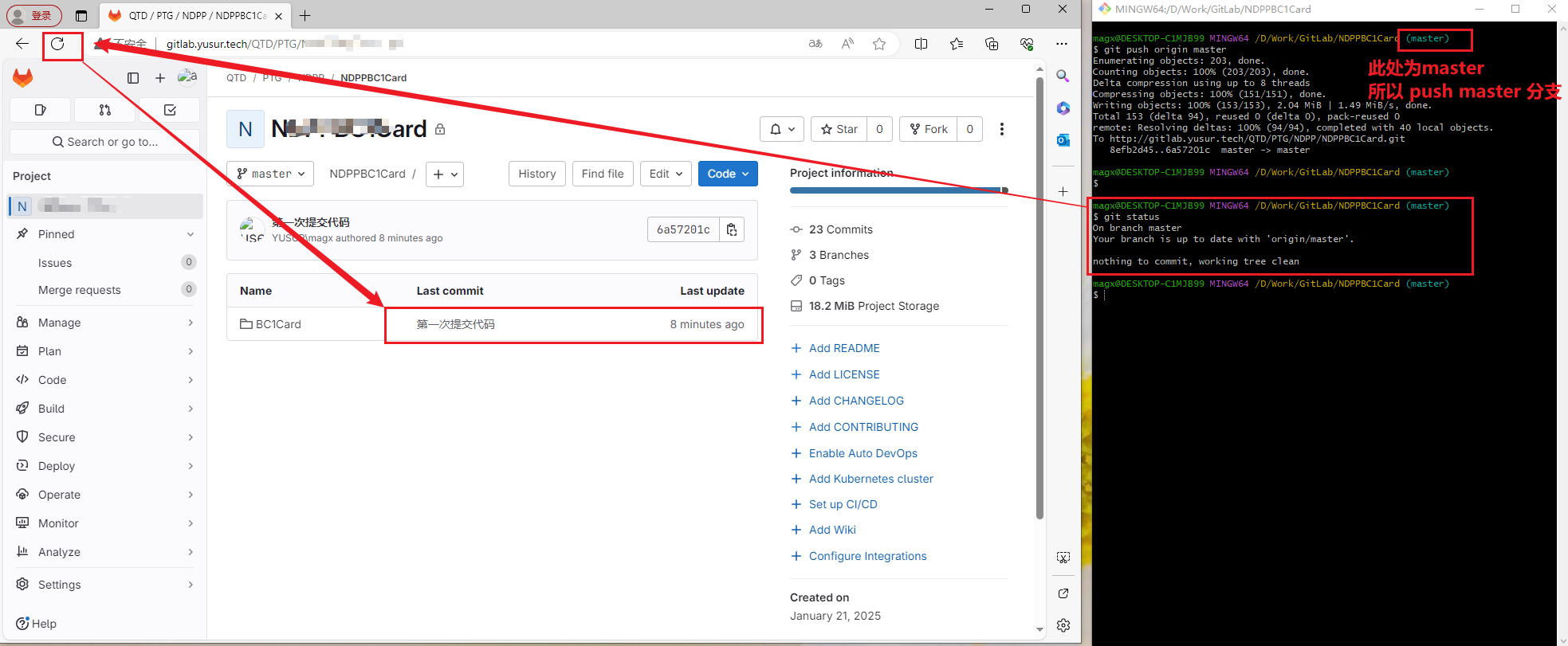Click the read aloud icon in address bar
Image resolution: width=1568 pixels, height=646 pixels.
pos(847,44)
